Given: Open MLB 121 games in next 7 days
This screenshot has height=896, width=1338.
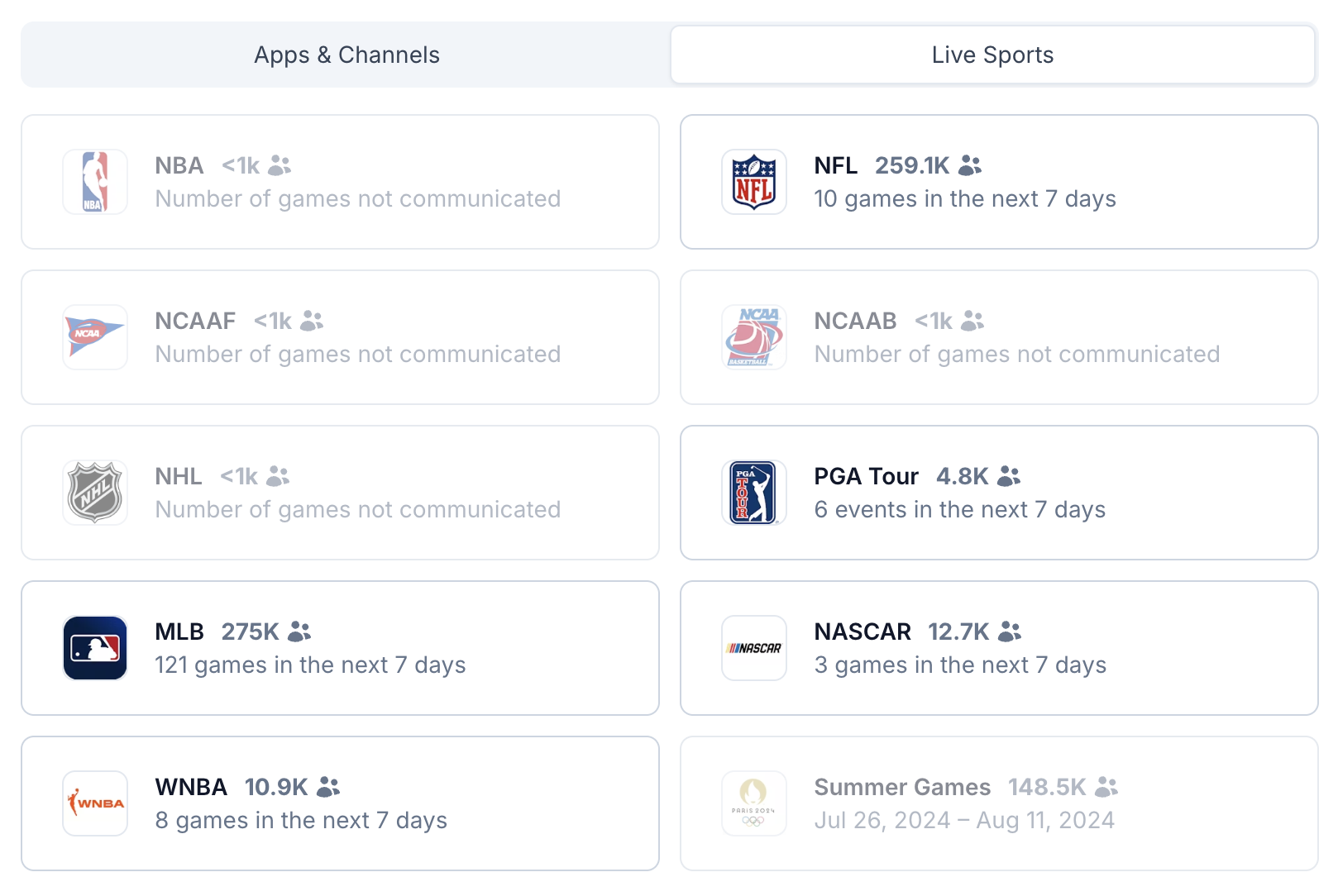Looking at the screenshot, I should tap(310, 665).
